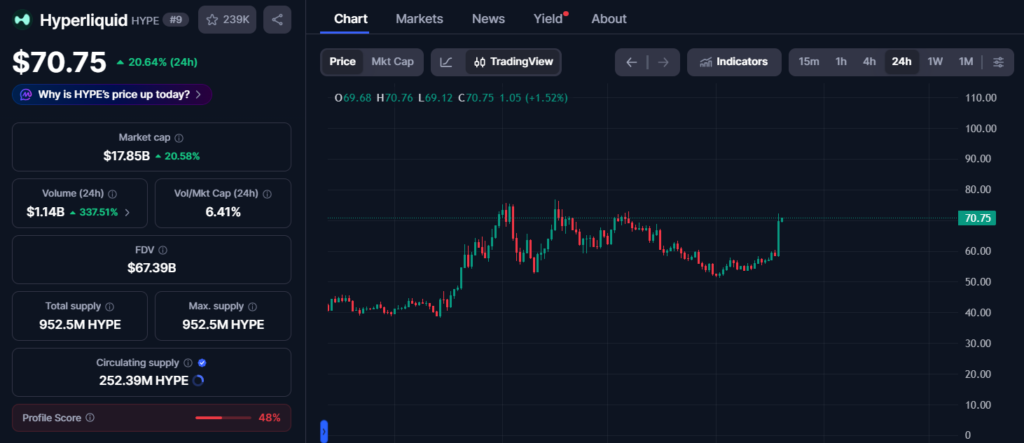Click the $67.39B FDV value
The width and height of the screenshot is (1024, 443).
click(x=152, y=268)
